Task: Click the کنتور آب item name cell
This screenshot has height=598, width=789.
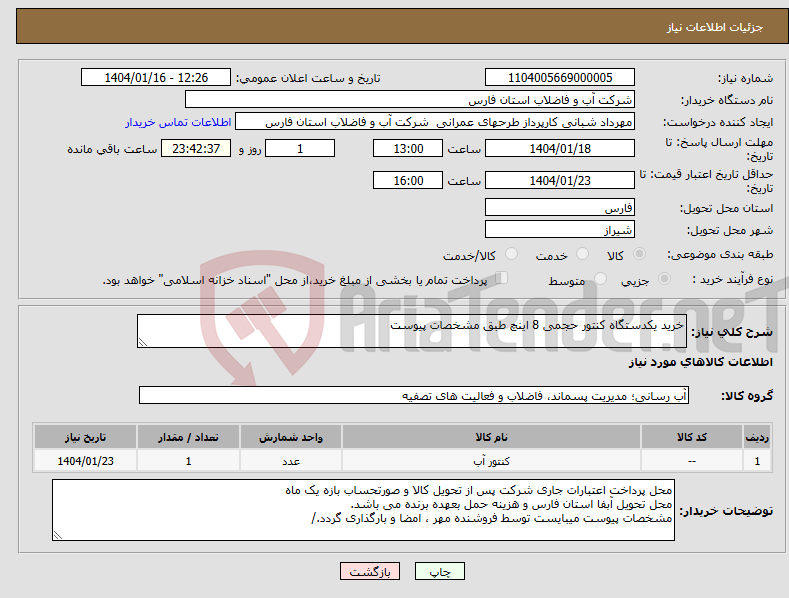Action: point(491,461)
